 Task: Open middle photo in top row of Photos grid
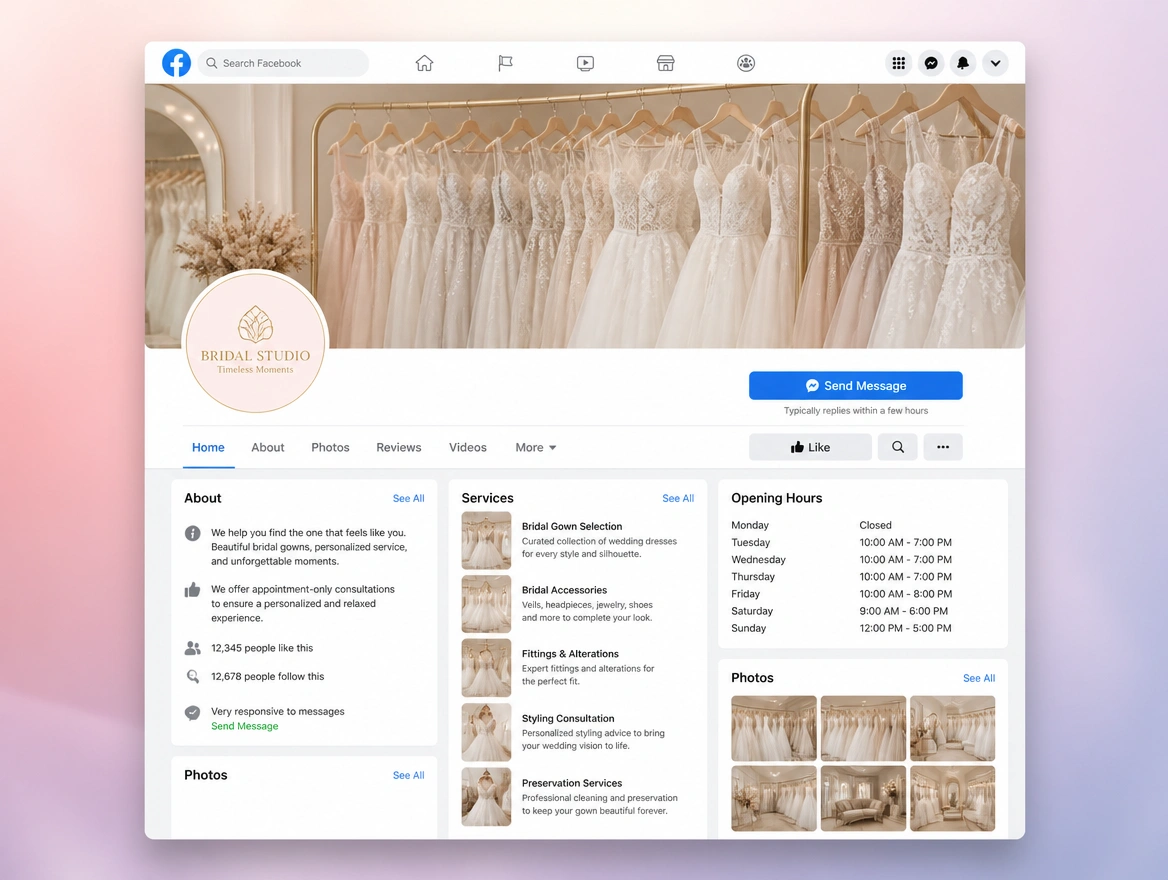click(x=863, y=728)
